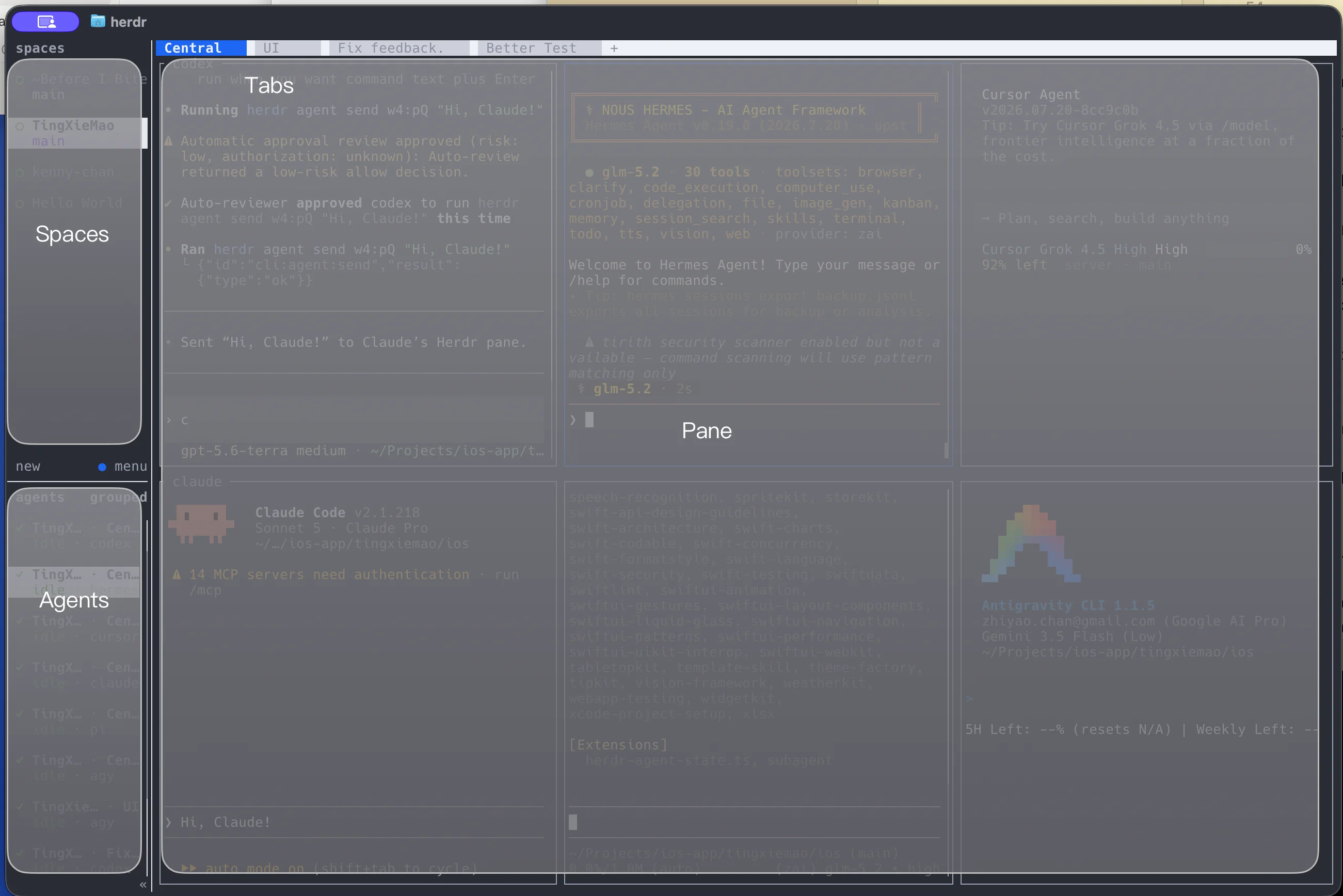The image size is (1343, 896).
Task: Click the 'spaces' sidebar heading
Action: tap(40, 48)
